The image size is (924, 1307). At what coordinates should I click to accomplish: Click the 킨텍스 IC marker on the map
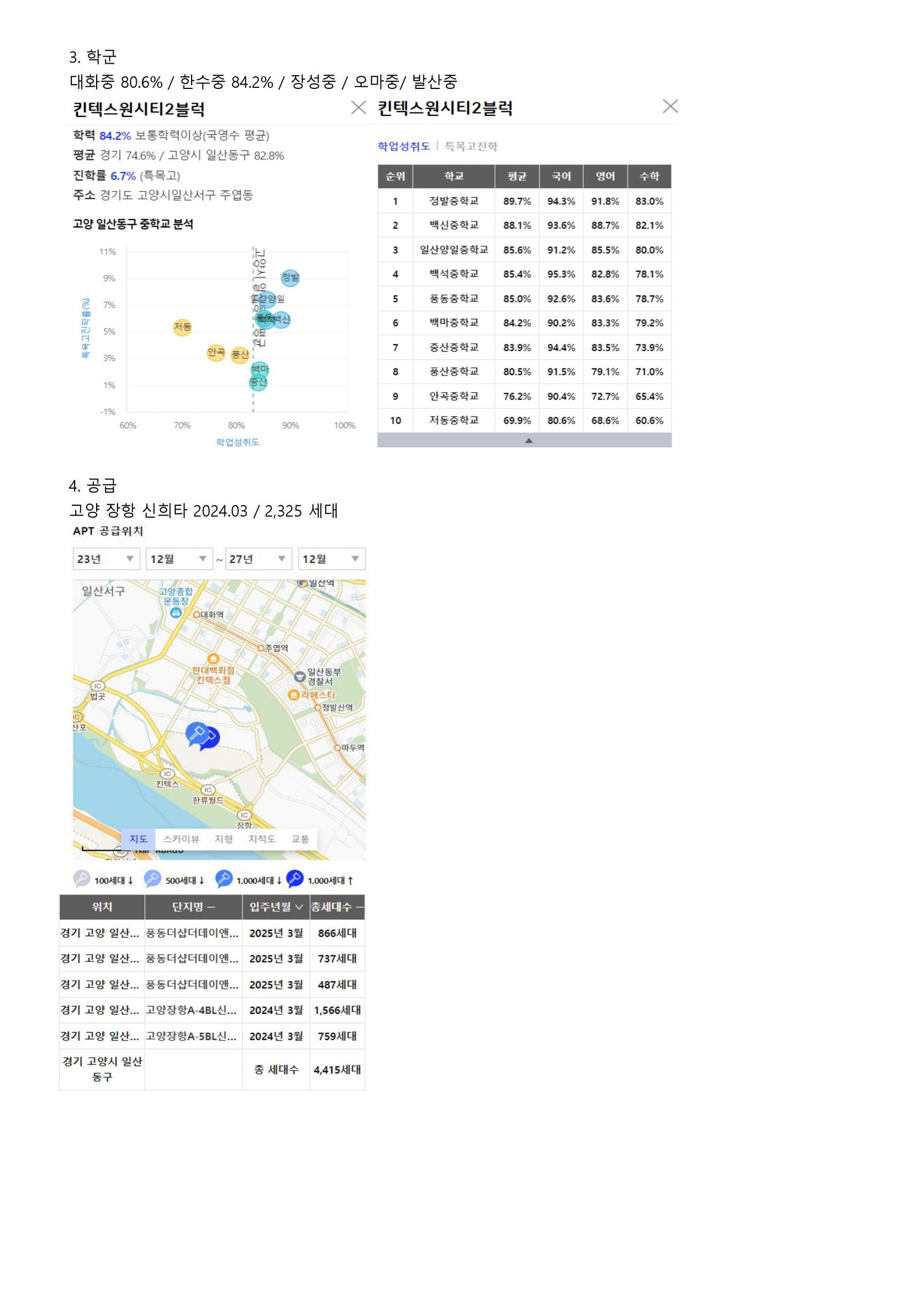[x=167, y=774]
